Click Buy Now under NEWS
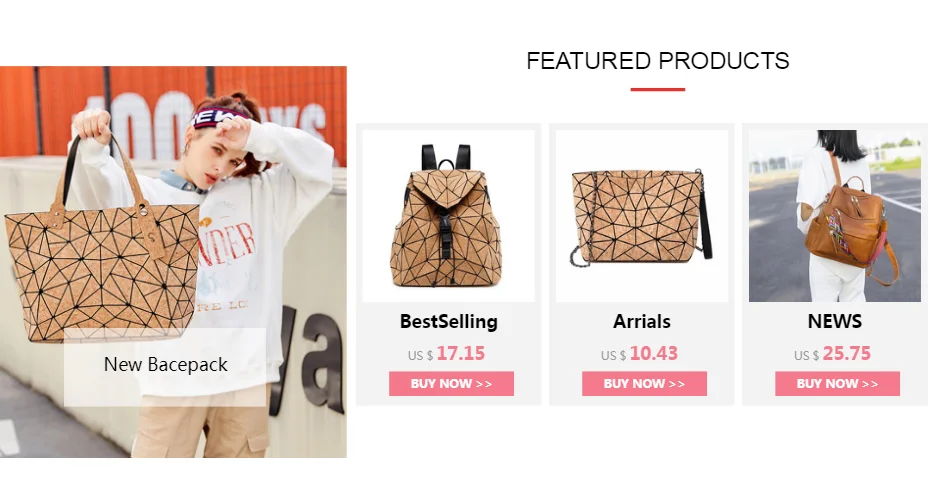This screenshot has height=493, width=943. (837, 384)
